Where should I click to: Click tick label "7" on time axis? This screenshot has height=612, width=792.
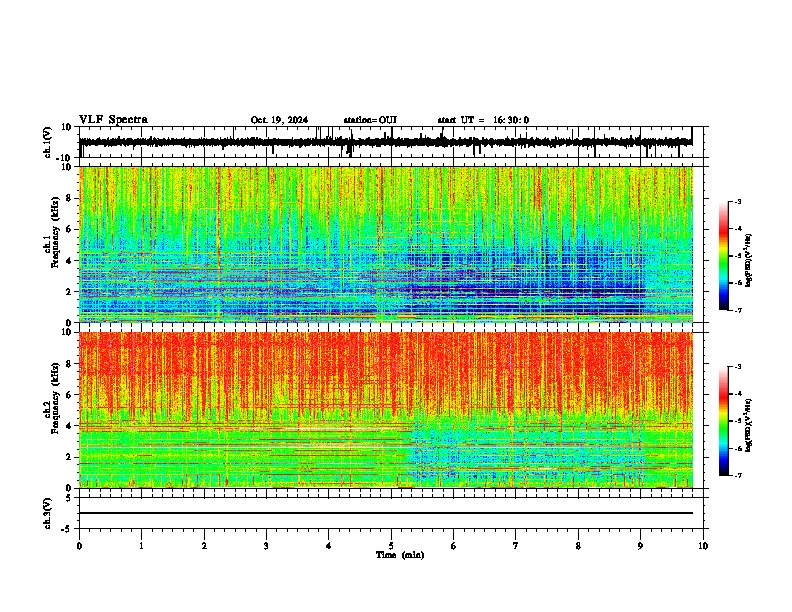516,546
